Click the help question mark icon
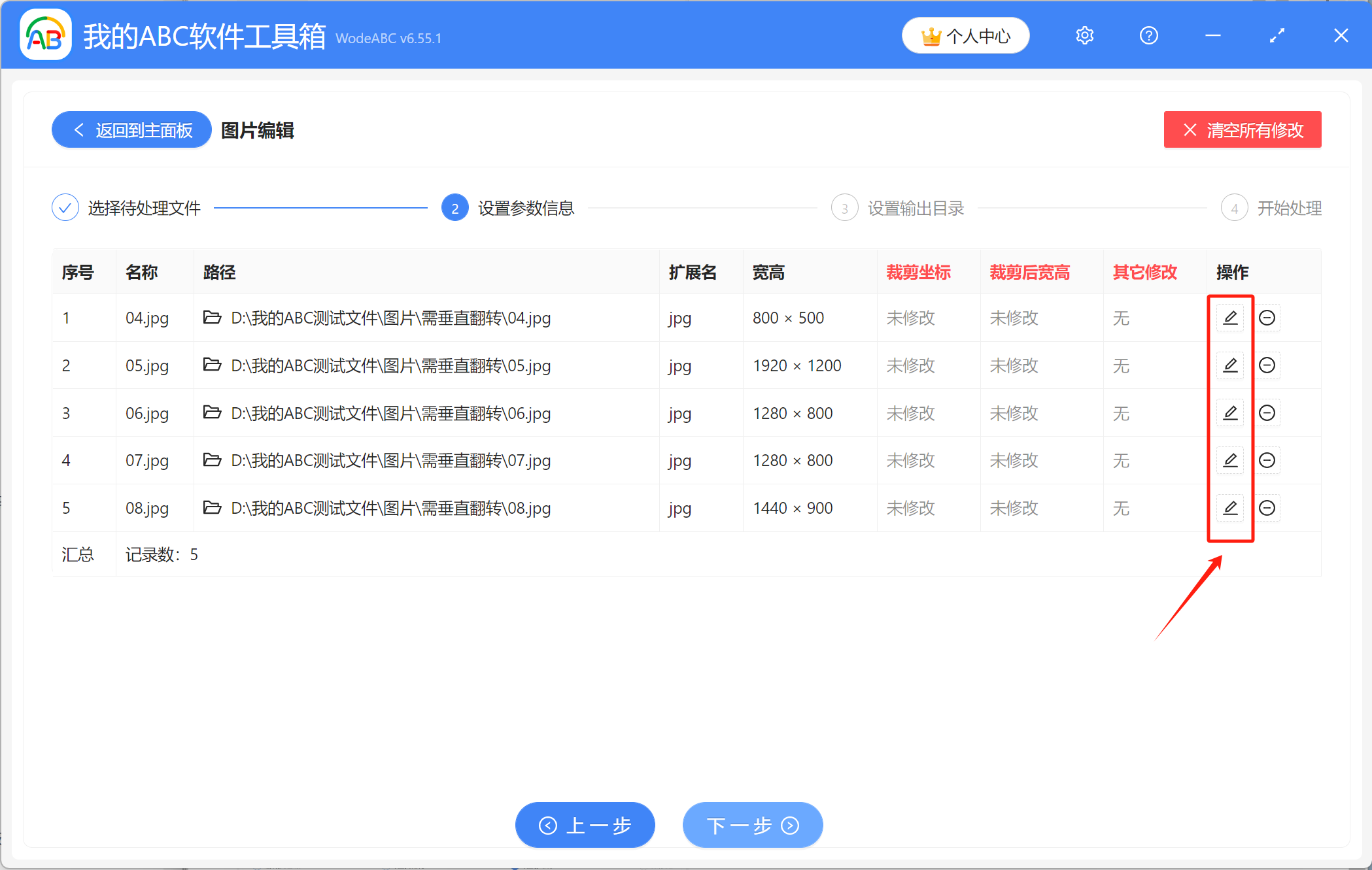The height and width of the screenshot is (870, 1372). (x=1148, y=36)
